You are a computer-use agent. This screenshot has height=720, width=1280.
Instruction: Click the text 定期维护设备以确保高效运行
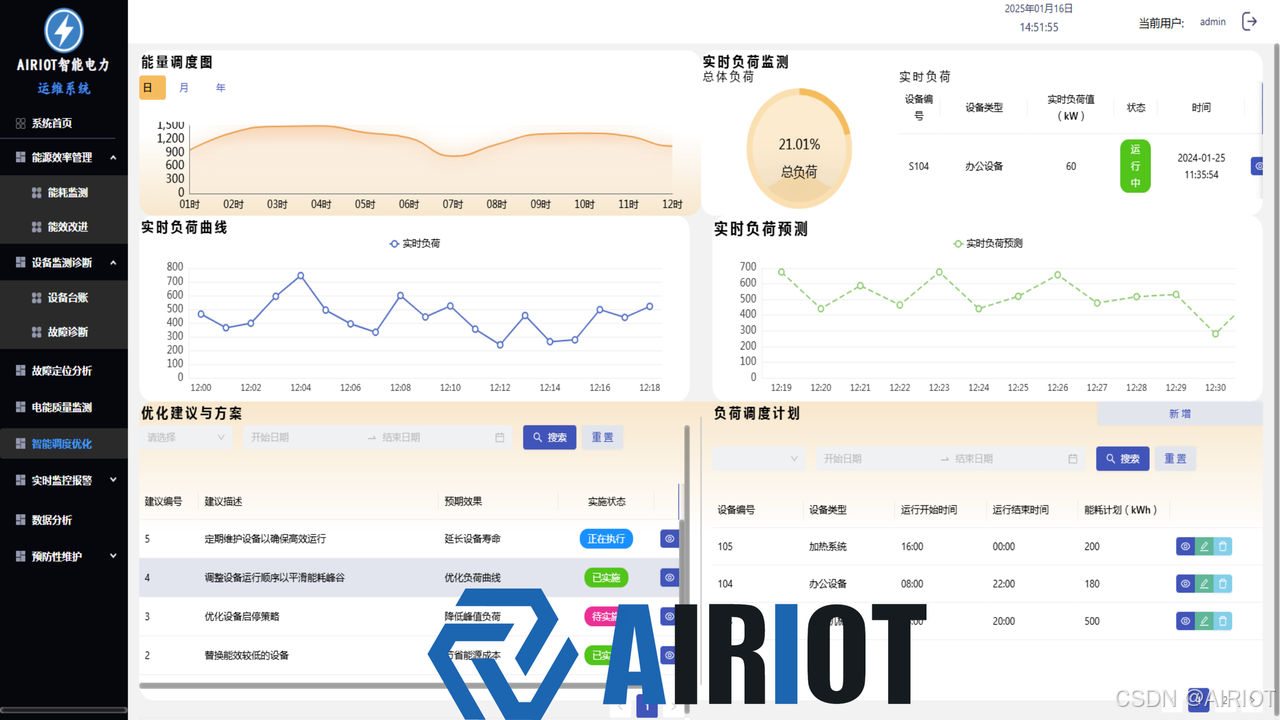pos(265,539)
